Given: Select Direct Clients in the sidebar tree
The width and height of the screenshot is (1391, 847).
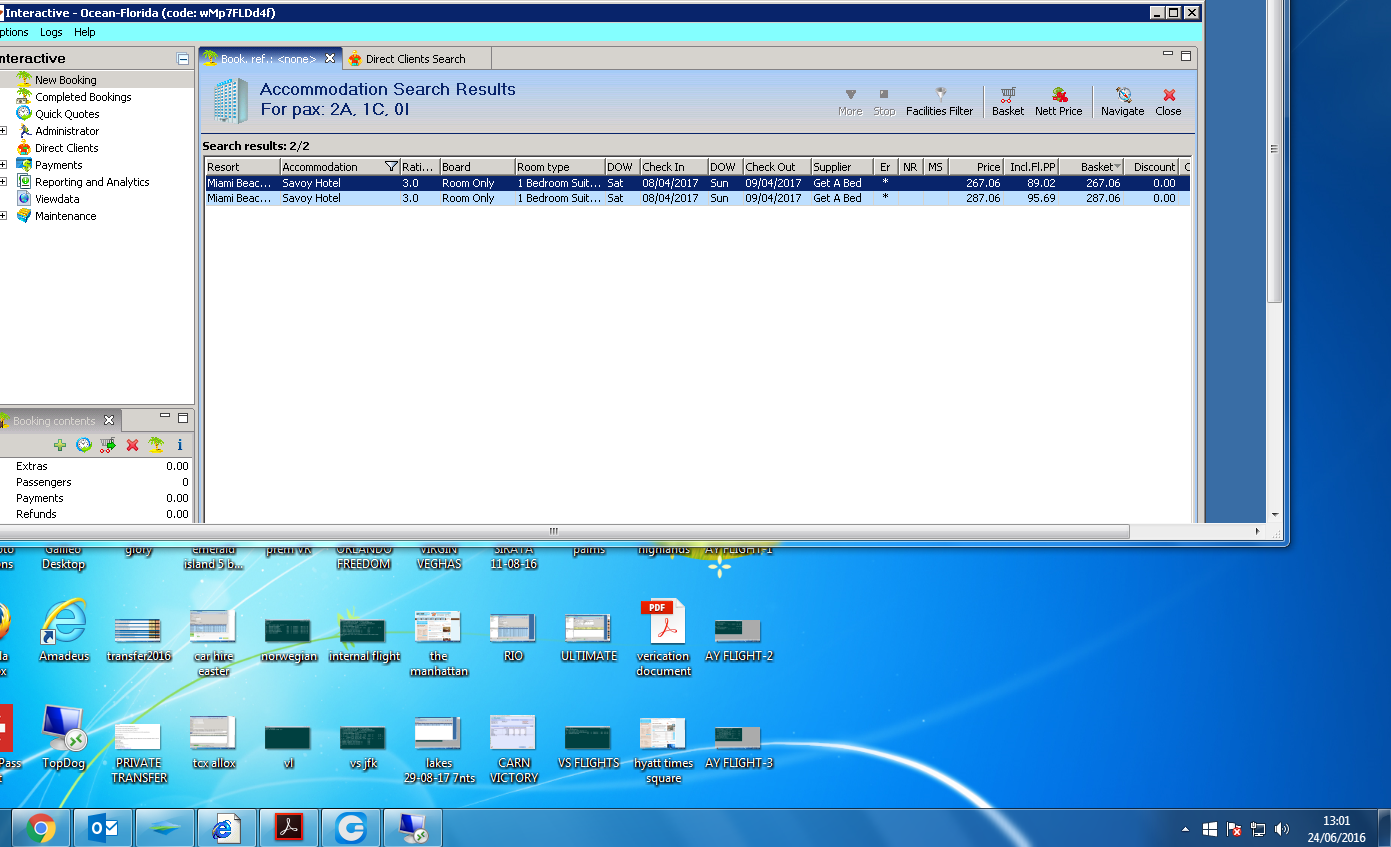Looking at the screenshot, I should 66,148.
